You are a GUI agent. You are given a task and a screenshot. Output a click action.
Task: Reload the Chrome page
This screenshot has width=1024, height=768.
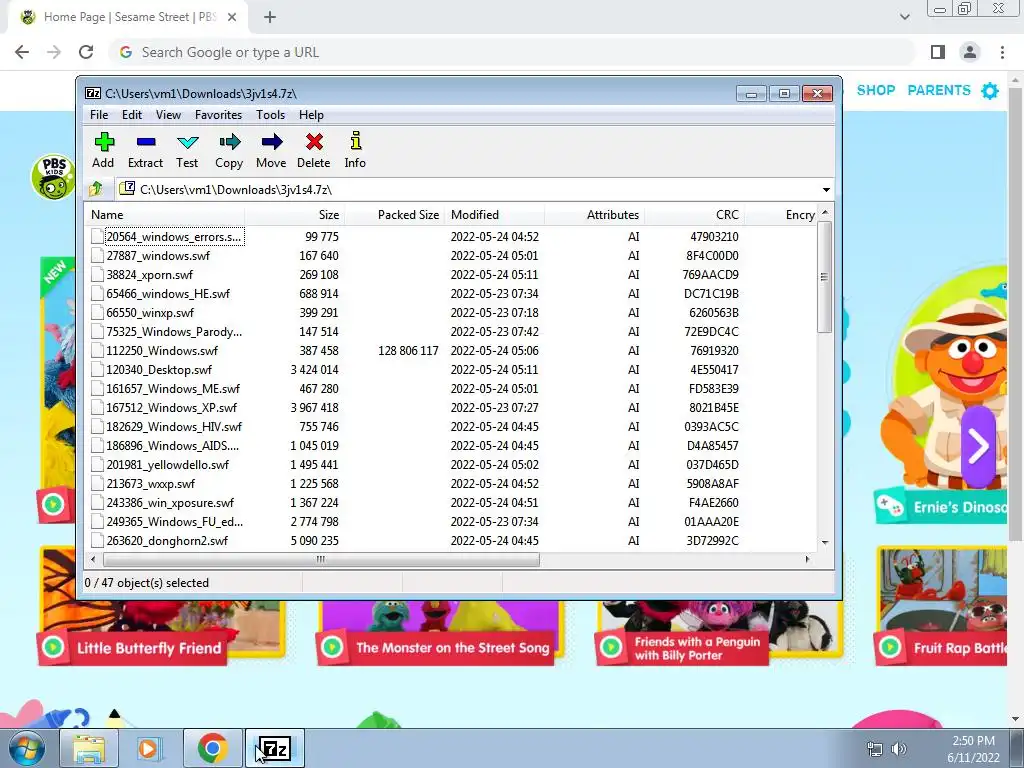click(86, 52)
